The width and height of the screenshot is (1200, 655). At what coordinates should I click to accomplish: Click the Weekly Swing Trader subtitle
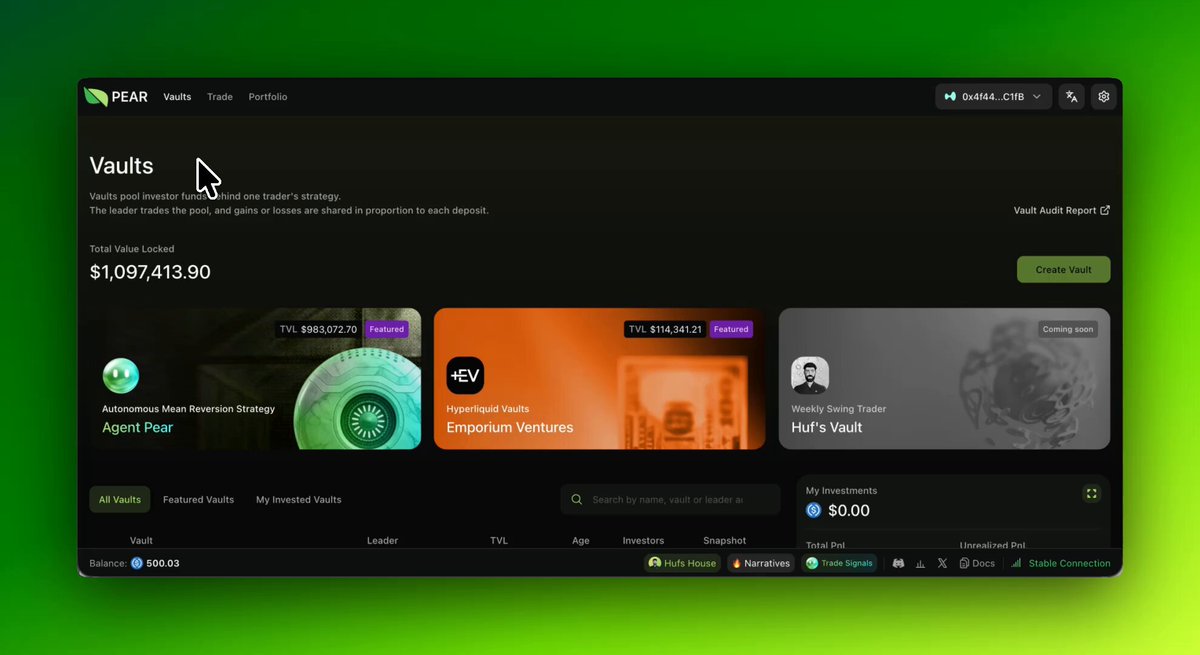point(838,409)
